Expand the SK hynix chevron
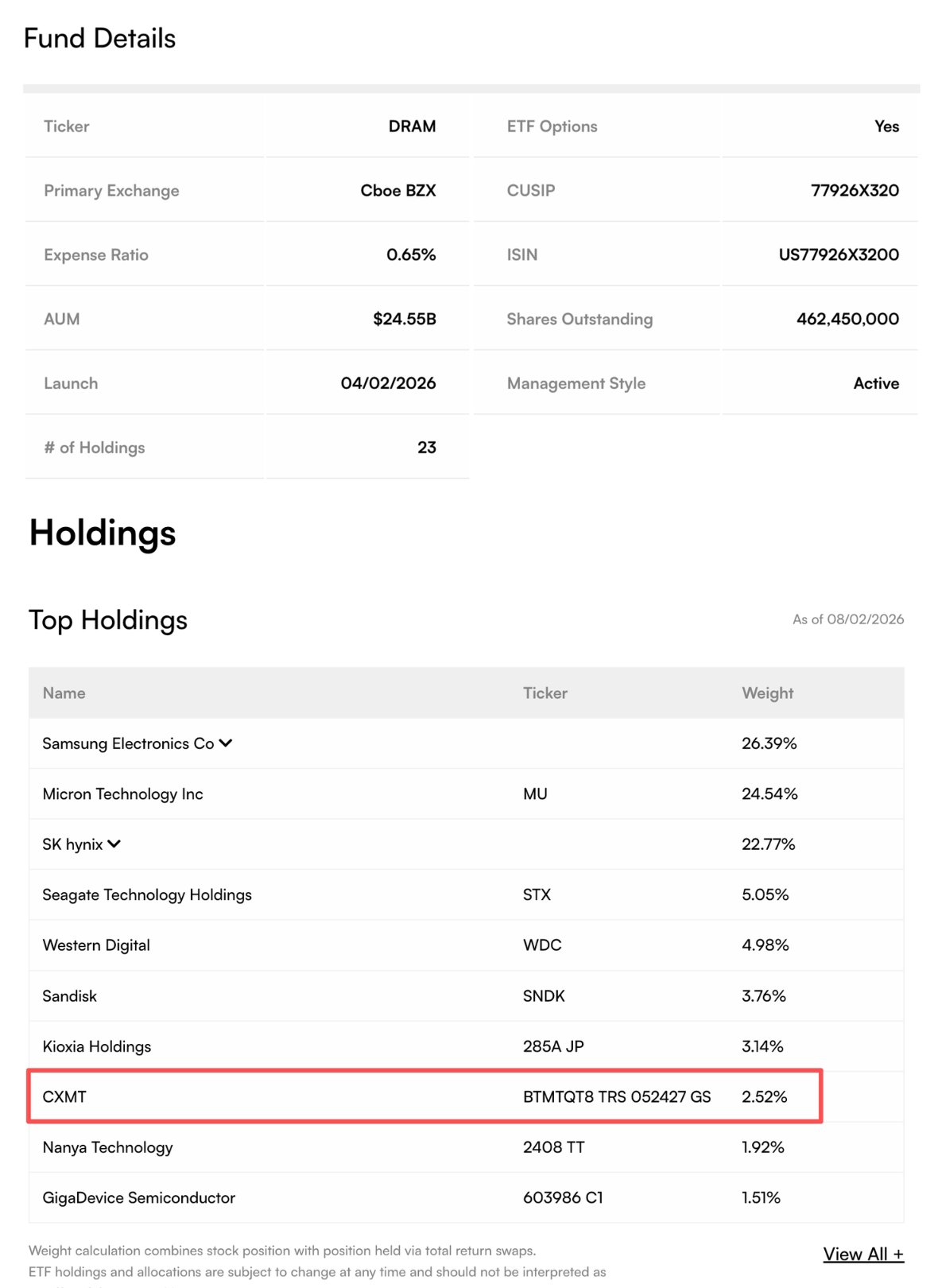The height and width of the screenshot is (1288, 930). [114, 844]
